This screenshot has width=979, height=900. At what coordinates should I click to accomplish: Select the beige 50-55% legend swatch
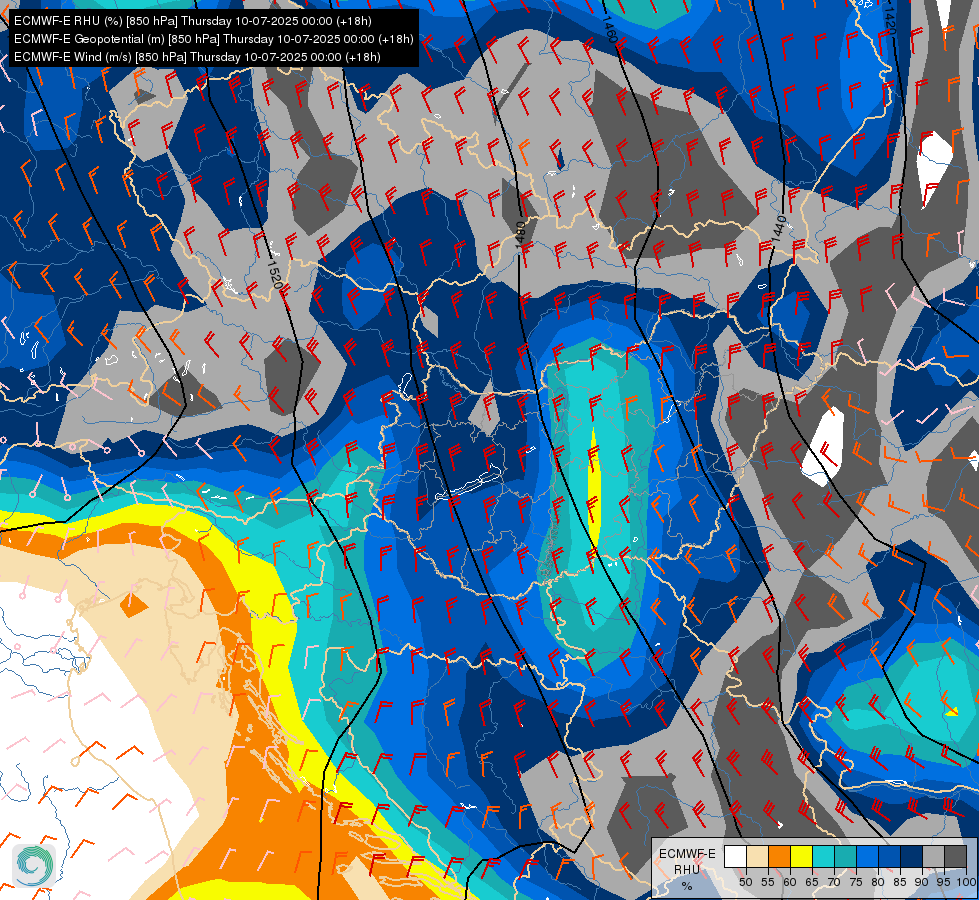[757, 856]
